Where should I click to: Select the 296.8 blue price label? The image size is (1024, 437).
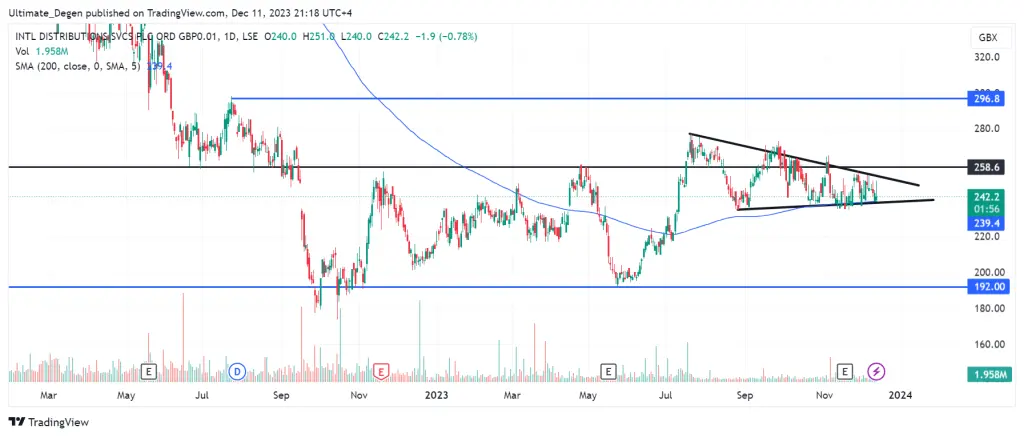pos(988,99)
